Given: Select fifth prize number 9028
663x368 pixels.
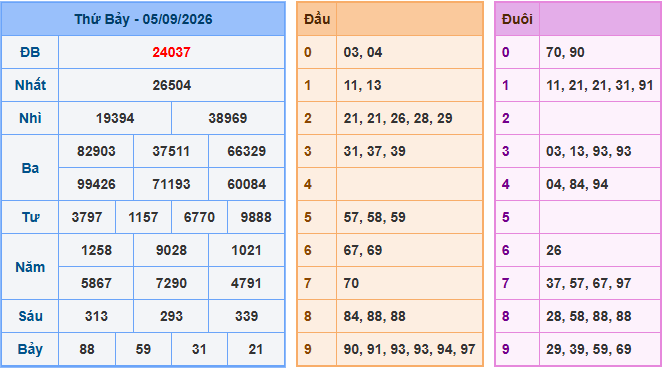Looking at the screenshot, I should (x=171, y=250).
